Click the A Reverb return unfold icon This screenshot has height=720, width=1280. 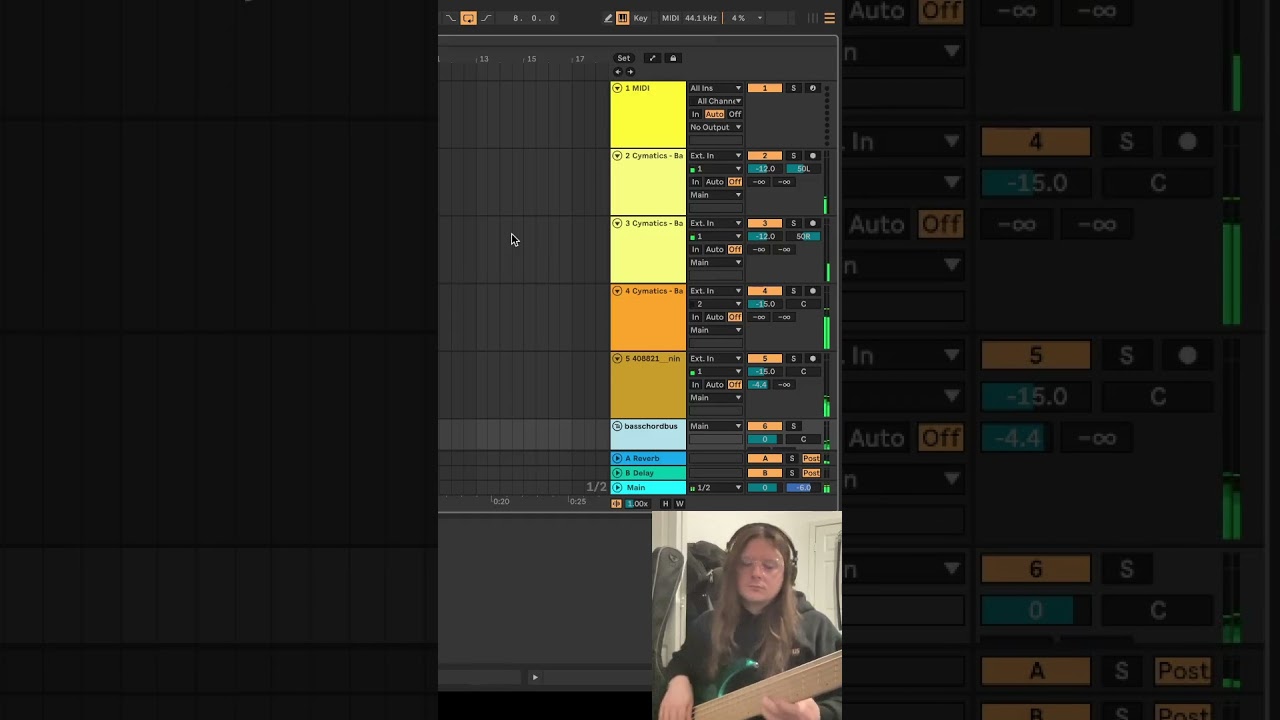pyautogui.click(x=617, y=458)
